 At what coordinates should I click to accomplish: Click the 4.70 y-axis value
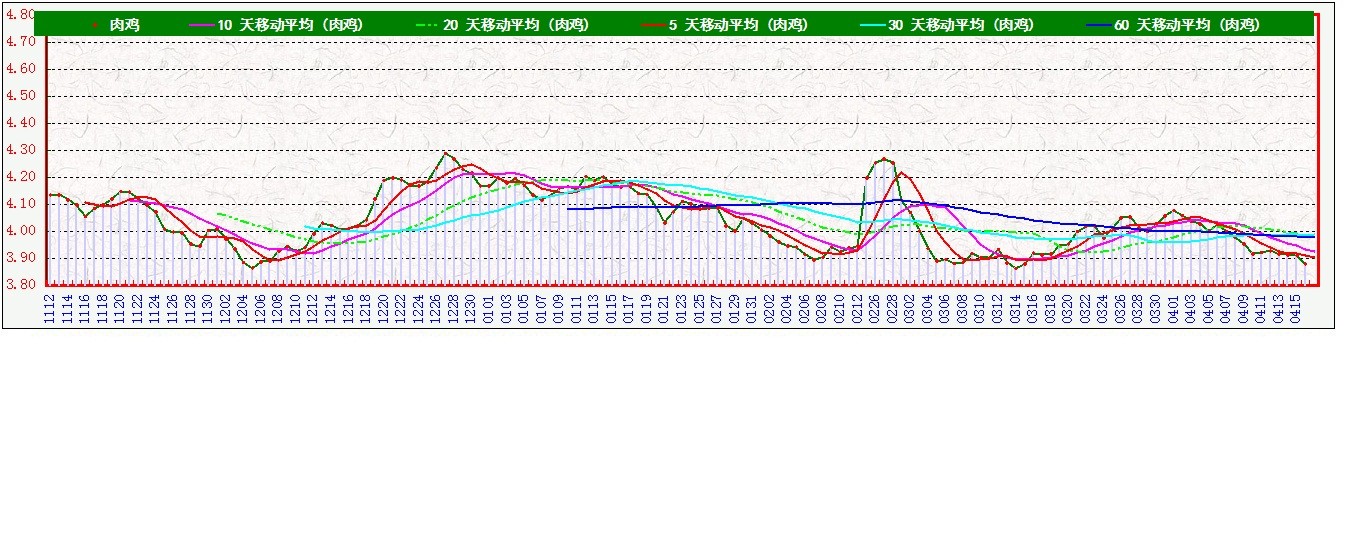coord(22,42)
